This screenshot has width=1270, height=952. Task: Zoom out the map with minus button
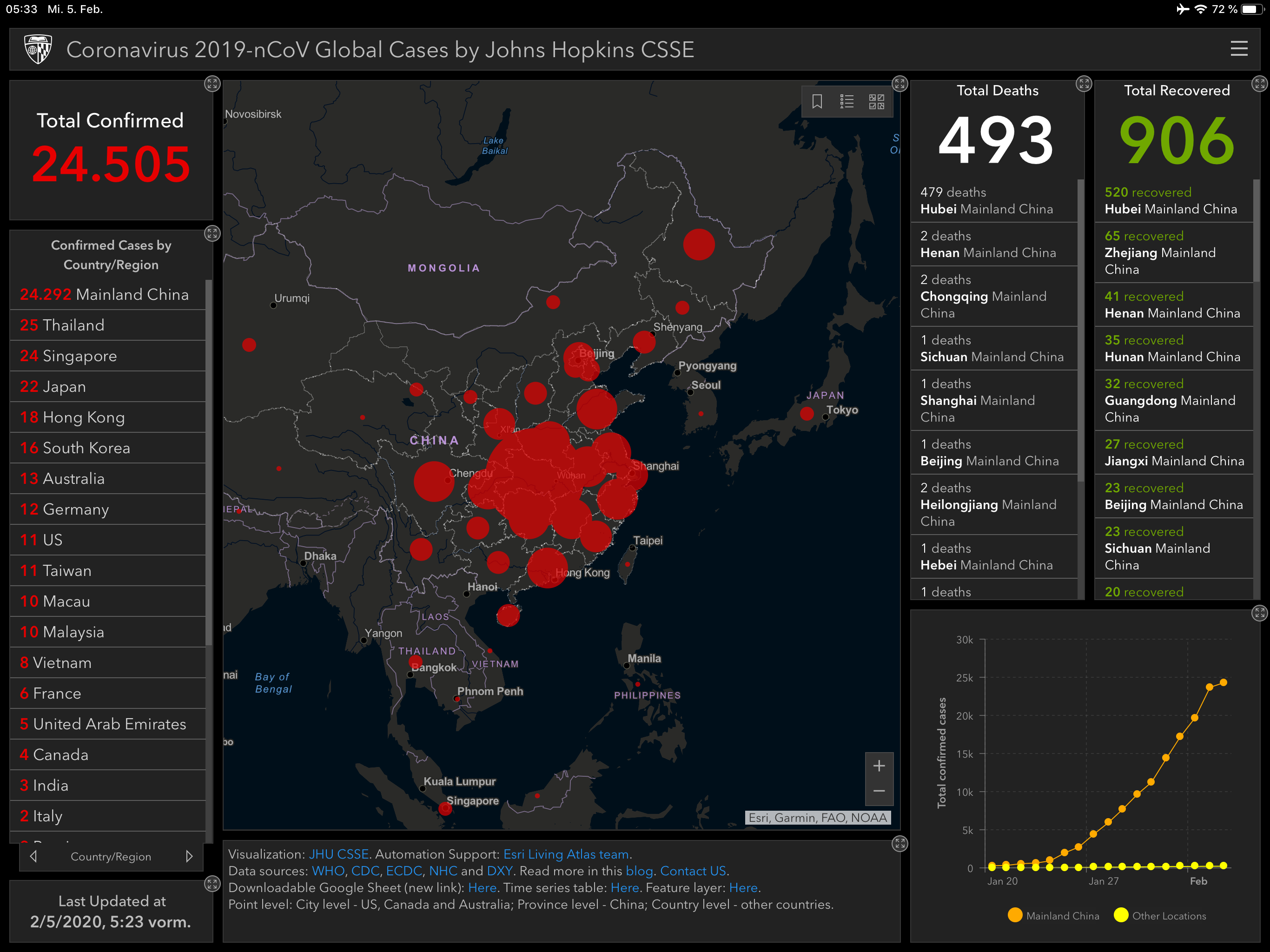click(x=879, y=791)
